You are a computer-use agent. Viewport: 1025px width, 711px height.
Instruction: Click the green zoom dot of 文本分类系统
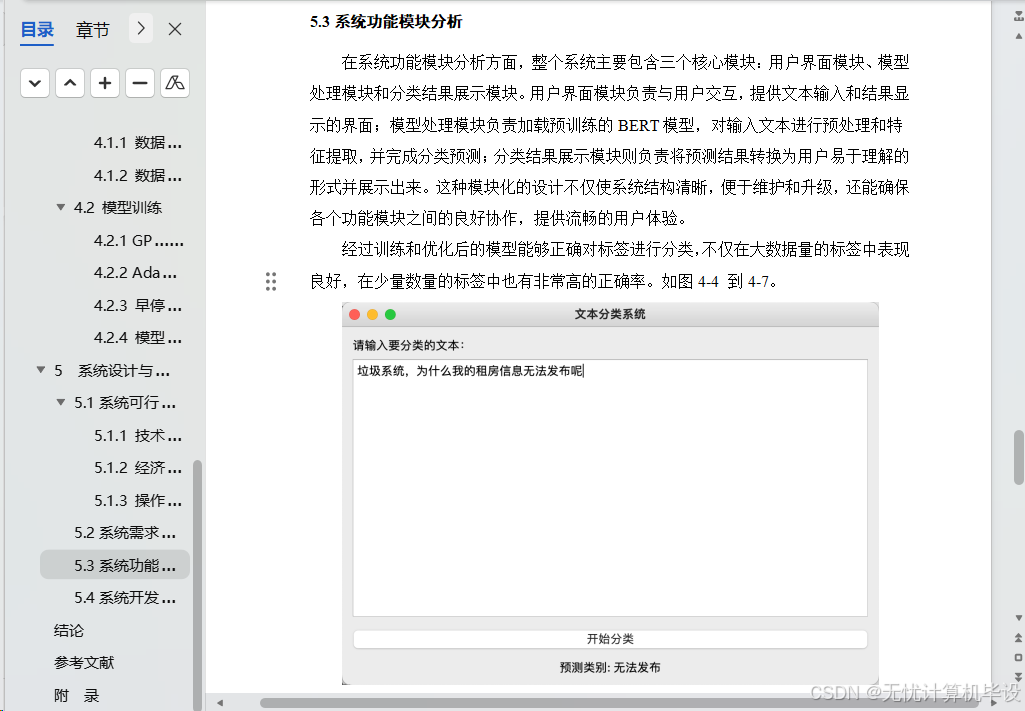(x=390, y=314)
